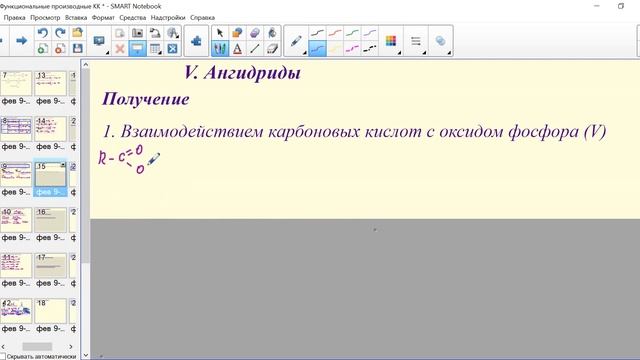Viewport: 640px width, 360px height.
Task: Toggle the Screen Shade tool
Action: pos(137,49)
